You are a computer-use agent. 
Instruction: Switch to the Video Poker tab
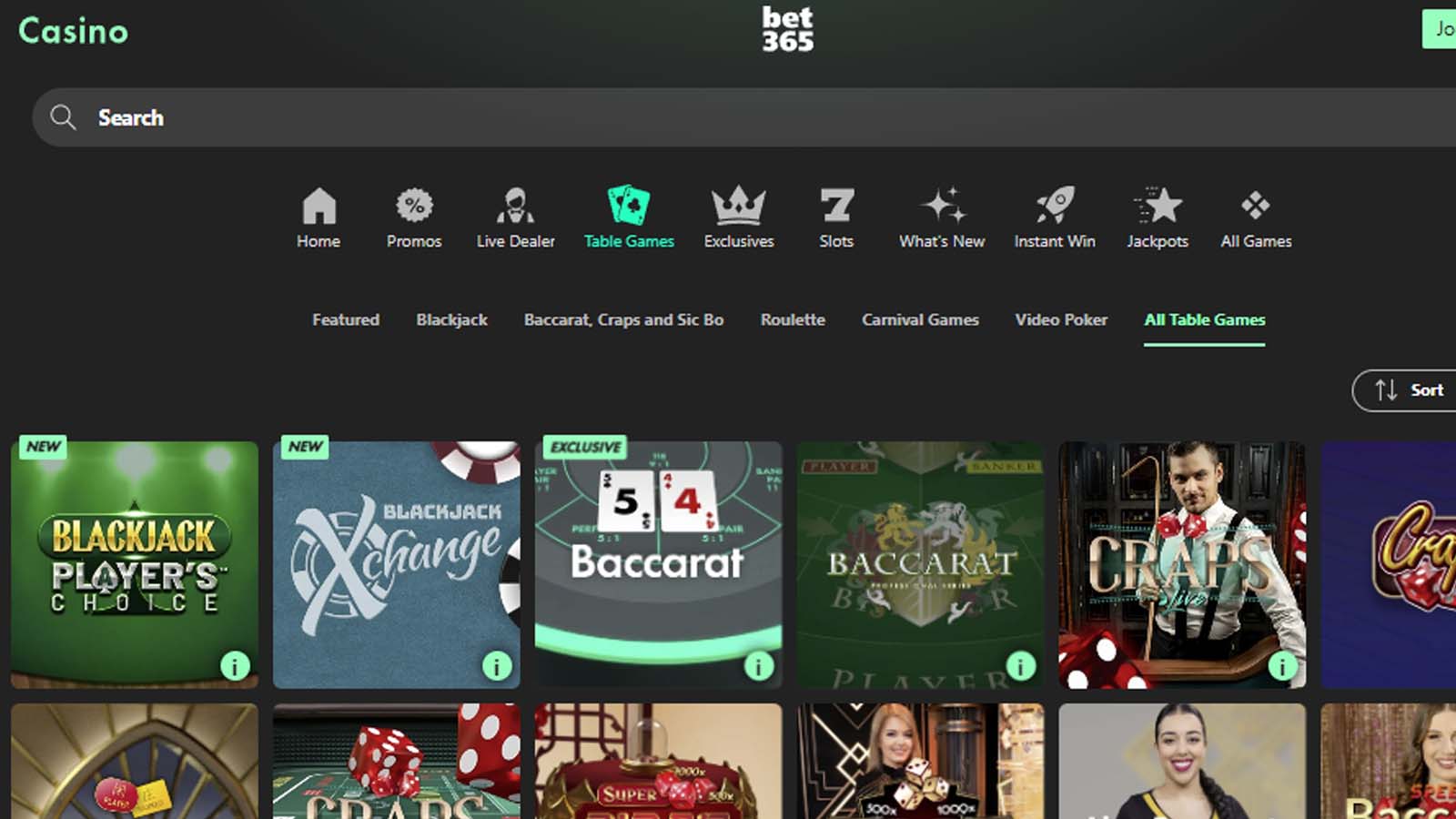[1061, 319]
